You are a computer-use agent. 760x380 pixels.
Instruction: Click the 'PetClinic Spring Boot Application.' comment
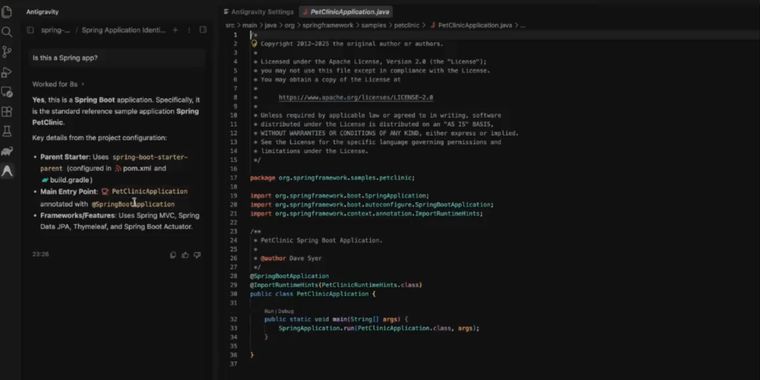pyautogui.click(x=322, y=240)
